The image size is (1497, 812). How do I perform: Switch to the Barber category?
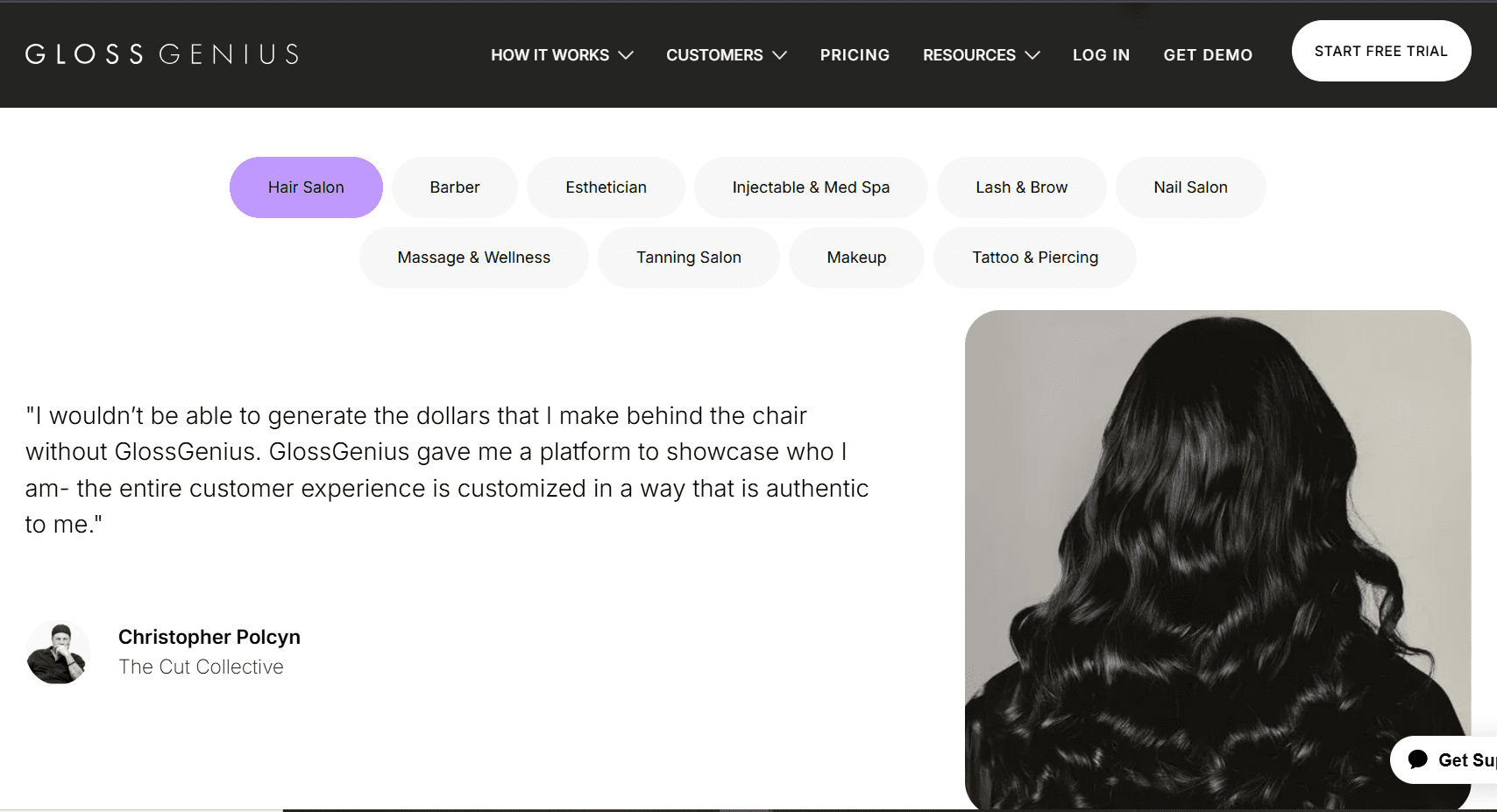click(x=455, y=187)
